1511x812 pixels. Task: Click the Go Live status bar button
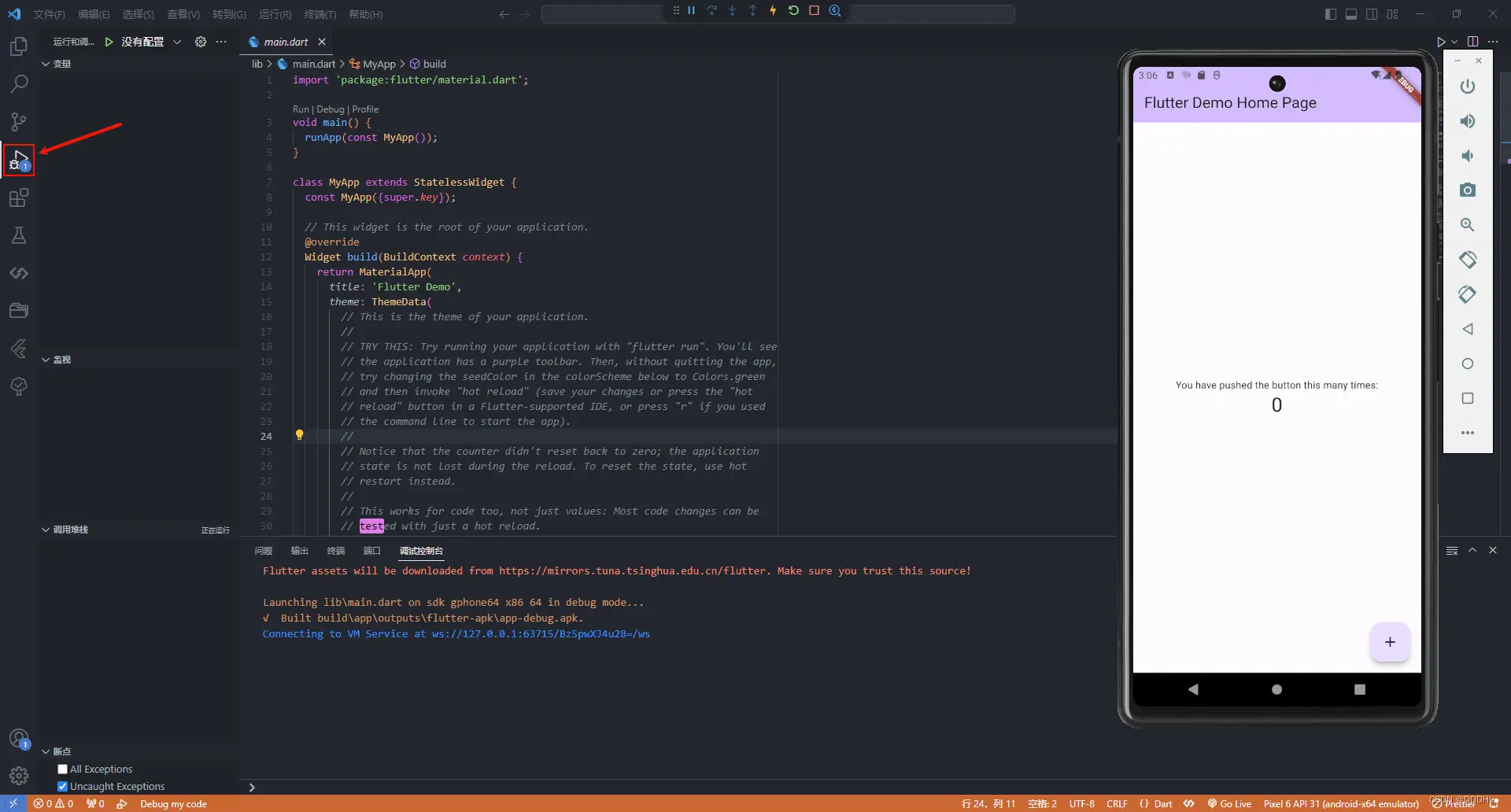pyautogui.click(x=1229, y=804)
